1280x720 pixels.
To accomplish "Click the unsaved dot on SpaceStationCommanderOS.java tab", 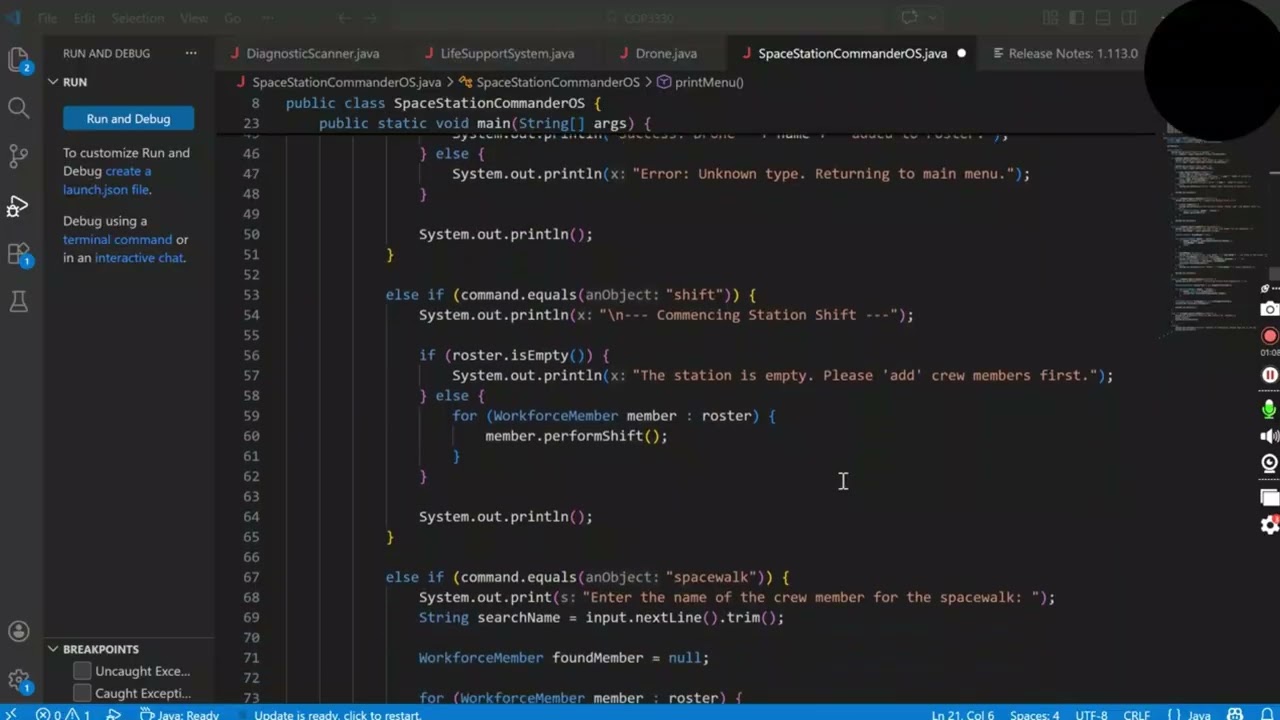I will pyautogui.click(x=961, y=53).
